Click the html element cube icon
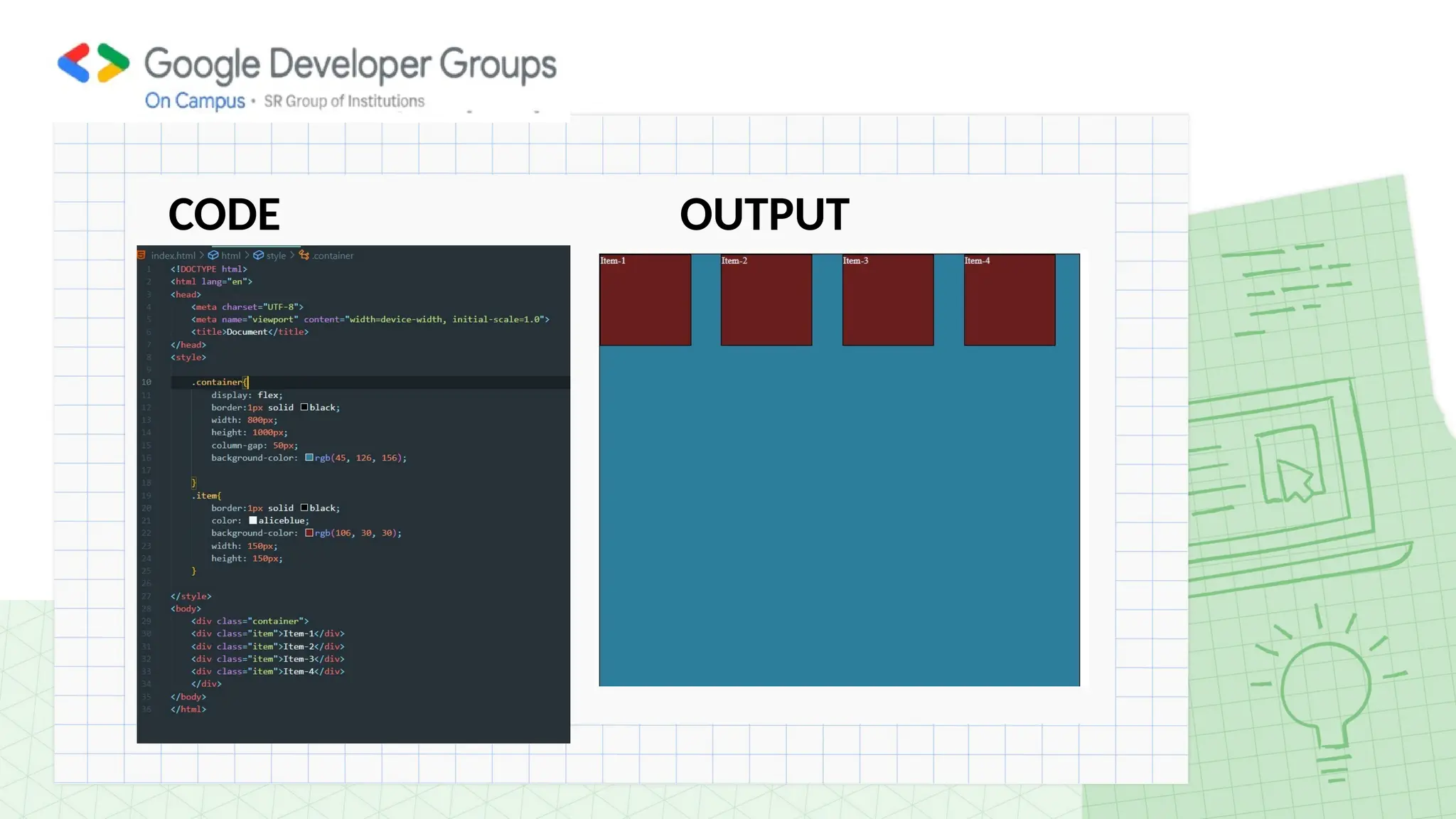 (213, 255)
